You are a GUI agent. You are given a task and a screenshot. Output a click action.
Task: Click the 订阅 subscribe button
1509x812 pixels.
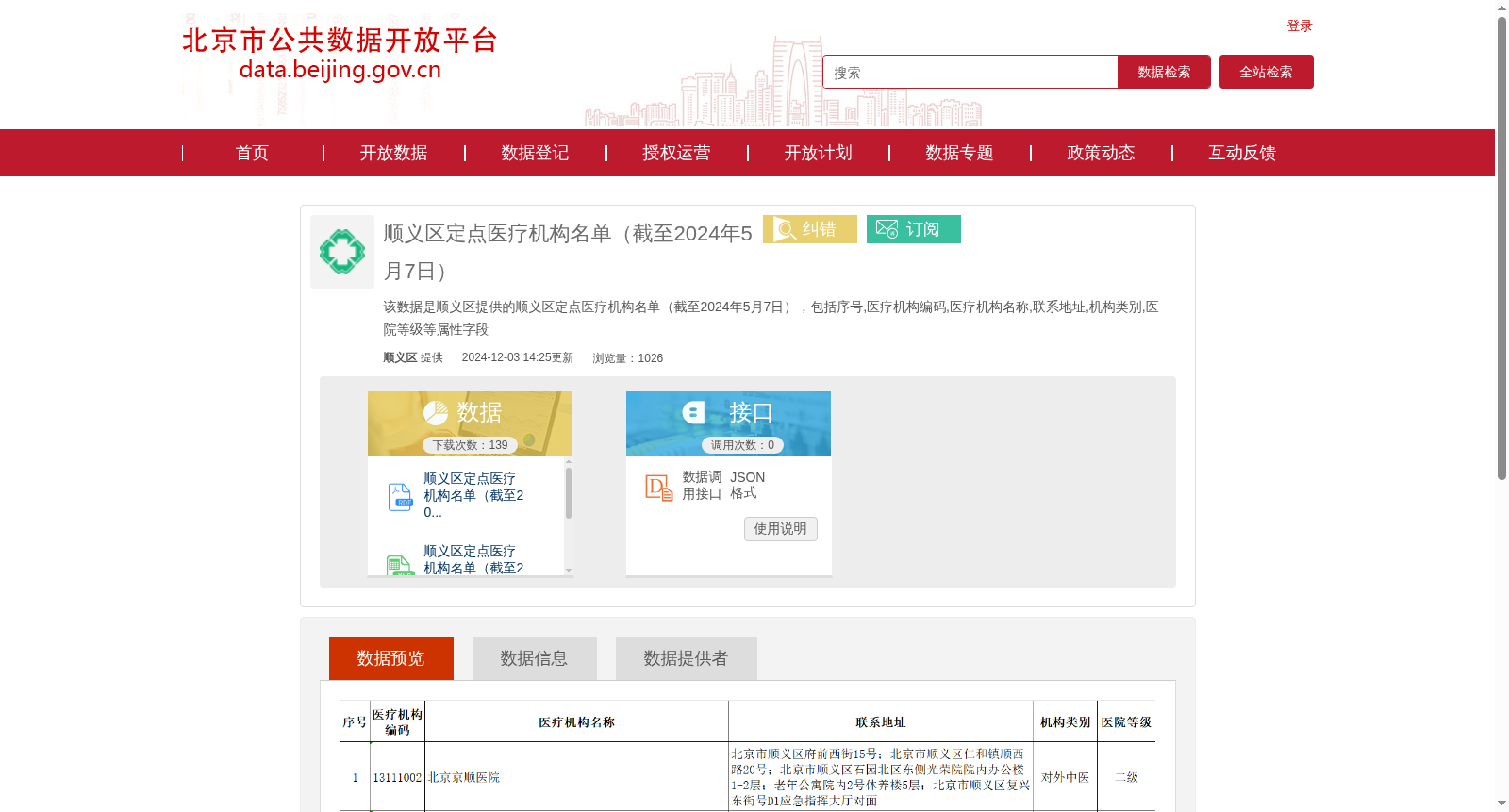click(x=914, y=229)
